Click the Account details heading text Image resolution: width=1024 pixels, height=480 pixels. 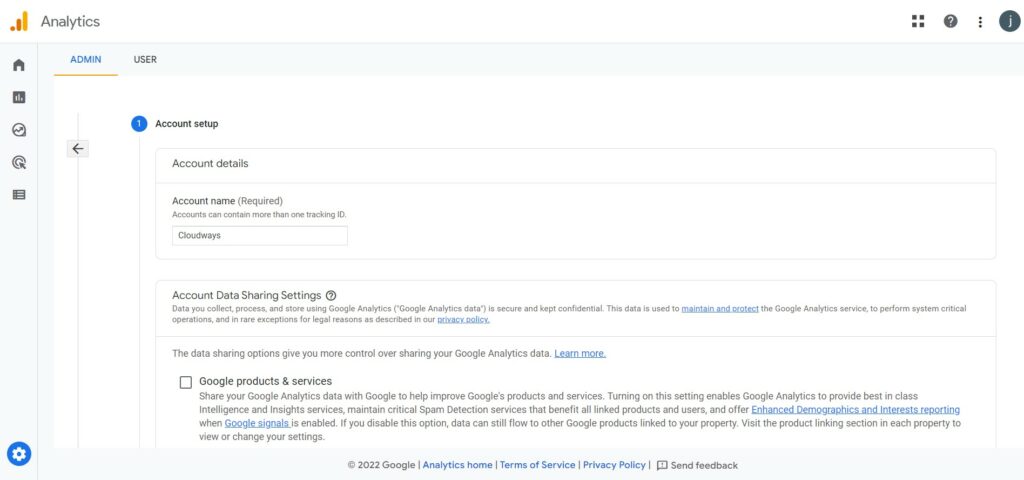click(x=210, y=163)
